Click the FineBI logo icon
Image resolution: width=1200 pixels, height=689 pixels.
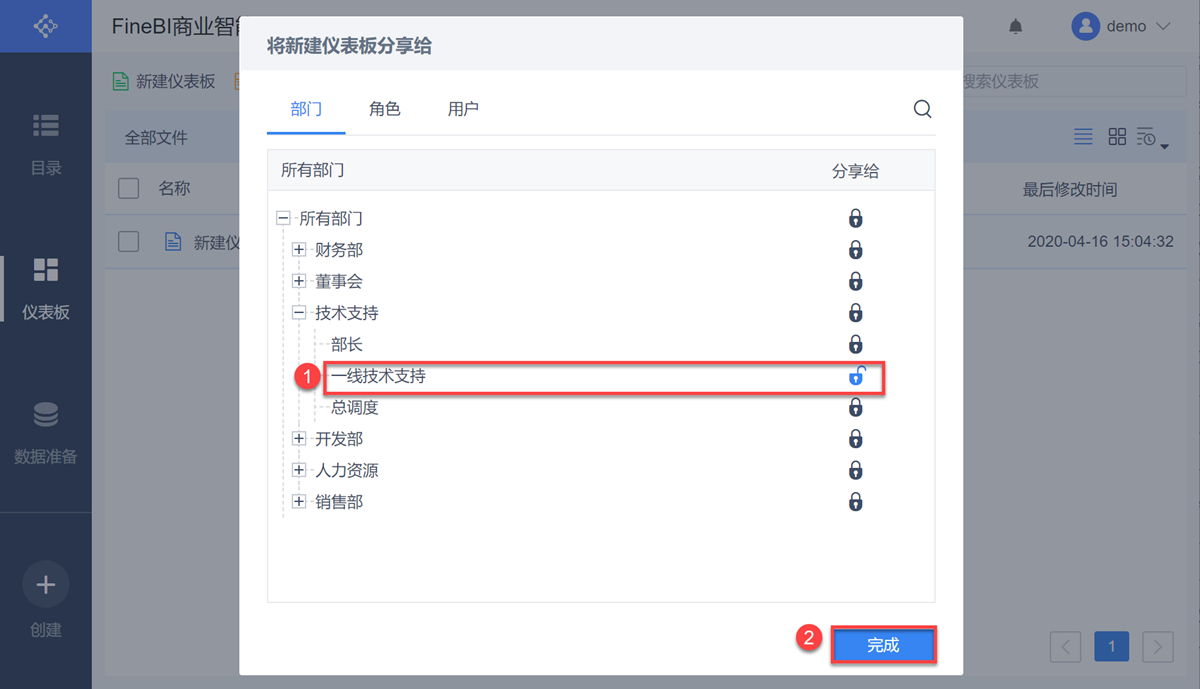46,26
